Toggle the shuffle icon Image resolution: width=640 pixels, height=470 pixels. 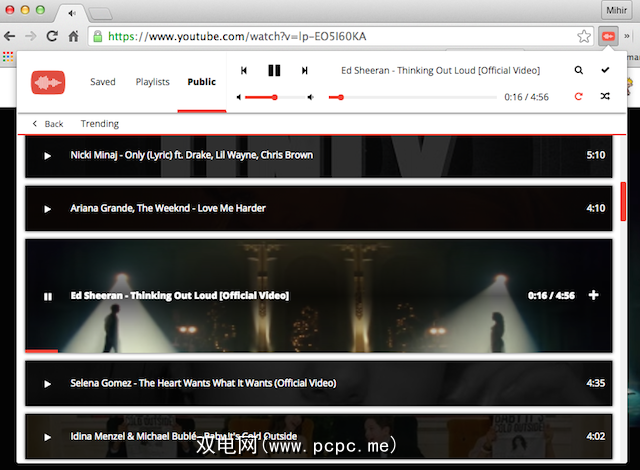[x=605, y=96]
